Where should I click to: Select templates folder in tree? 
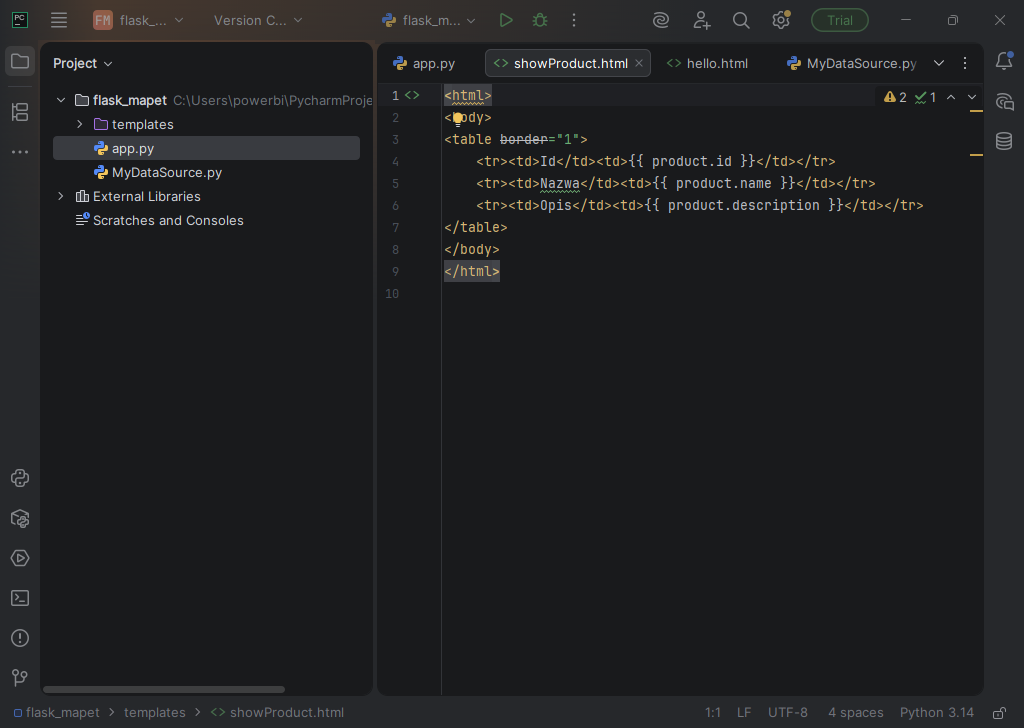pyautogui.click(x=206, y=124)
